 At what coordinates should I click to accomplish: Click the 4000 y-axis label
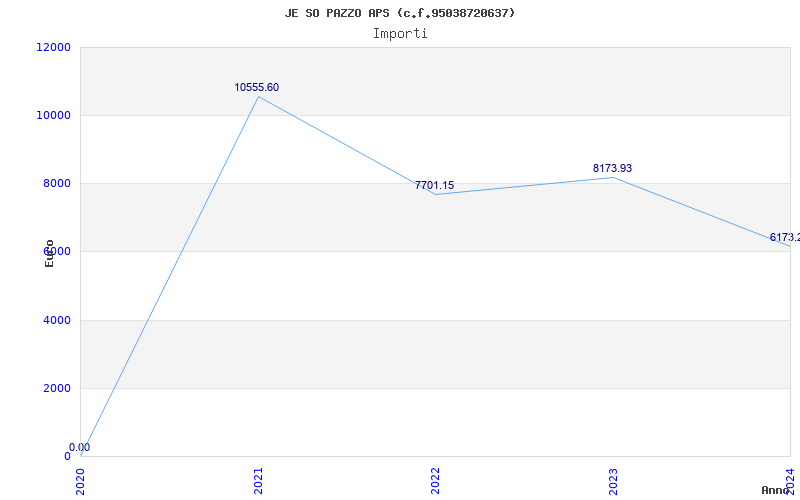tap(57, 321)
